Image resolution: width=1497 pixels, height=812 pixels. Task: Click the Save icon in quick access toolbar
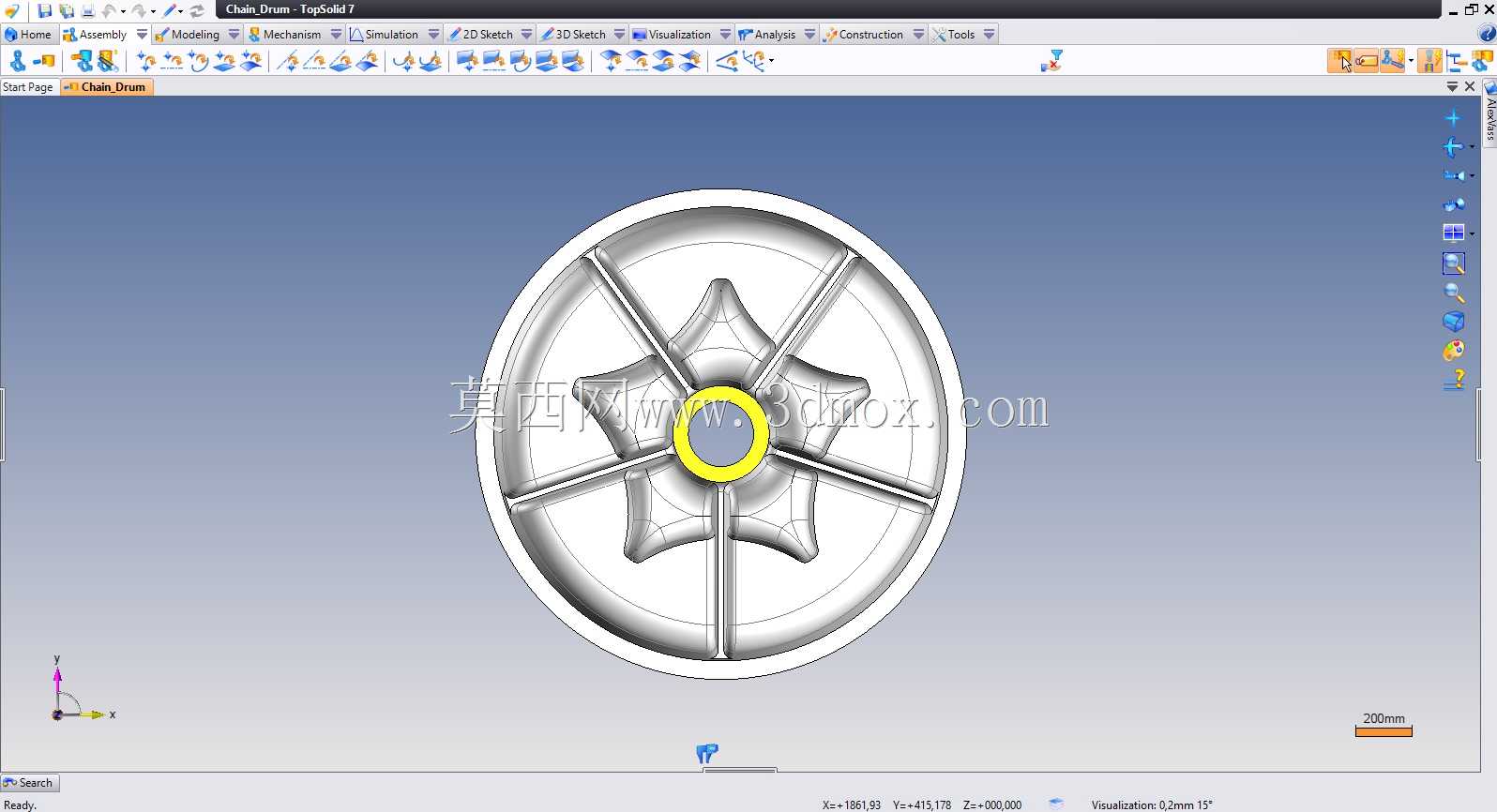pyautogui.click(x=44, y=10)
